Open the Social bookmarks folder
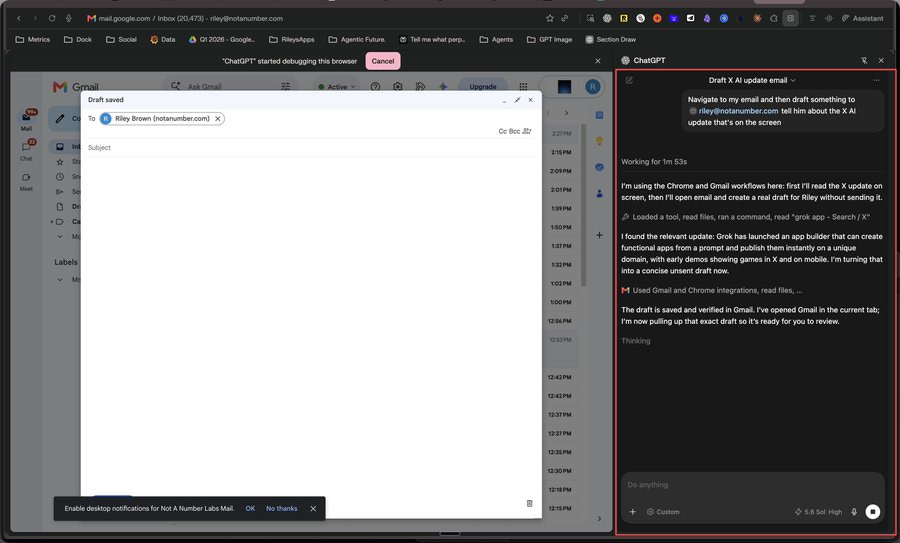The image size is (900, 543). point(121,40)
